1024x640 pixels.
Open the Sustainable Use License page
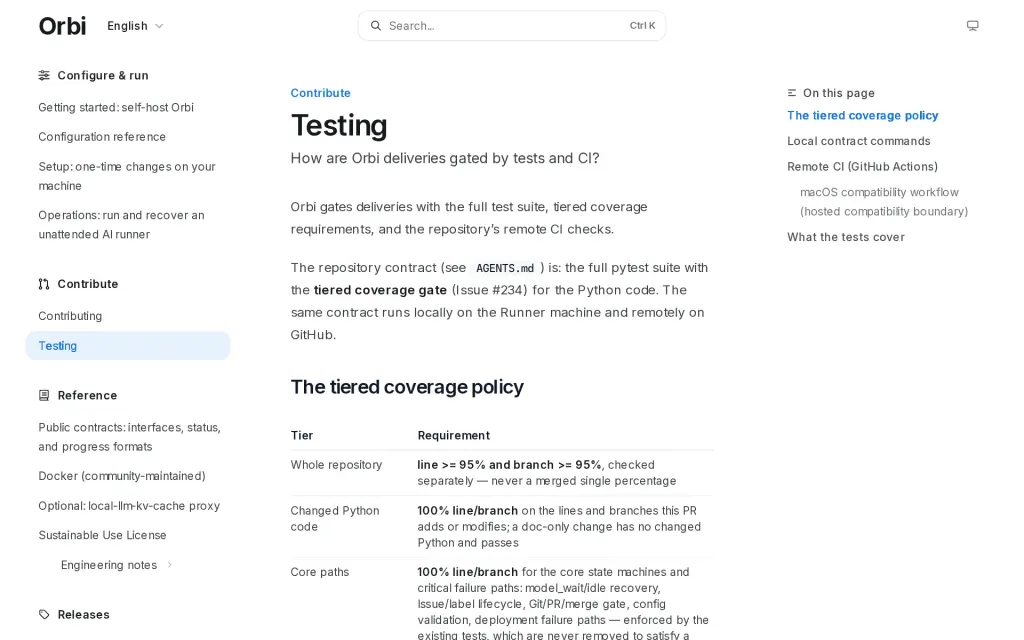[102, 536]
